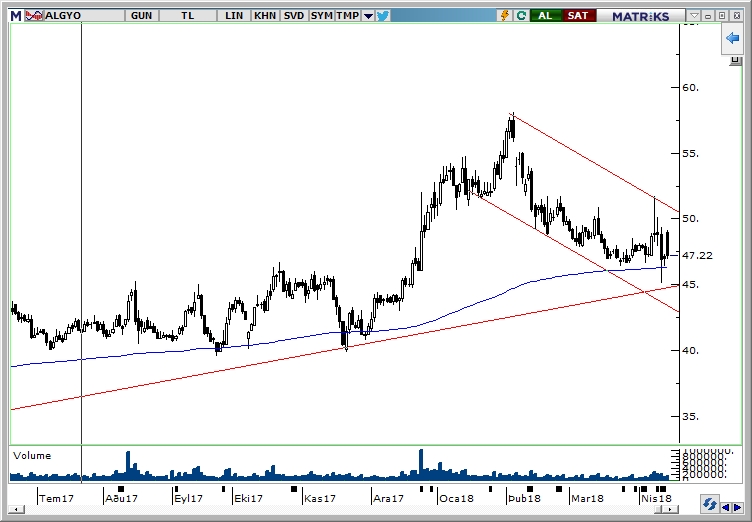Image resolution: width=752 pixels, height=522 pixels.
Task: Click the red SAT sell button
Action: click(578, 16)
